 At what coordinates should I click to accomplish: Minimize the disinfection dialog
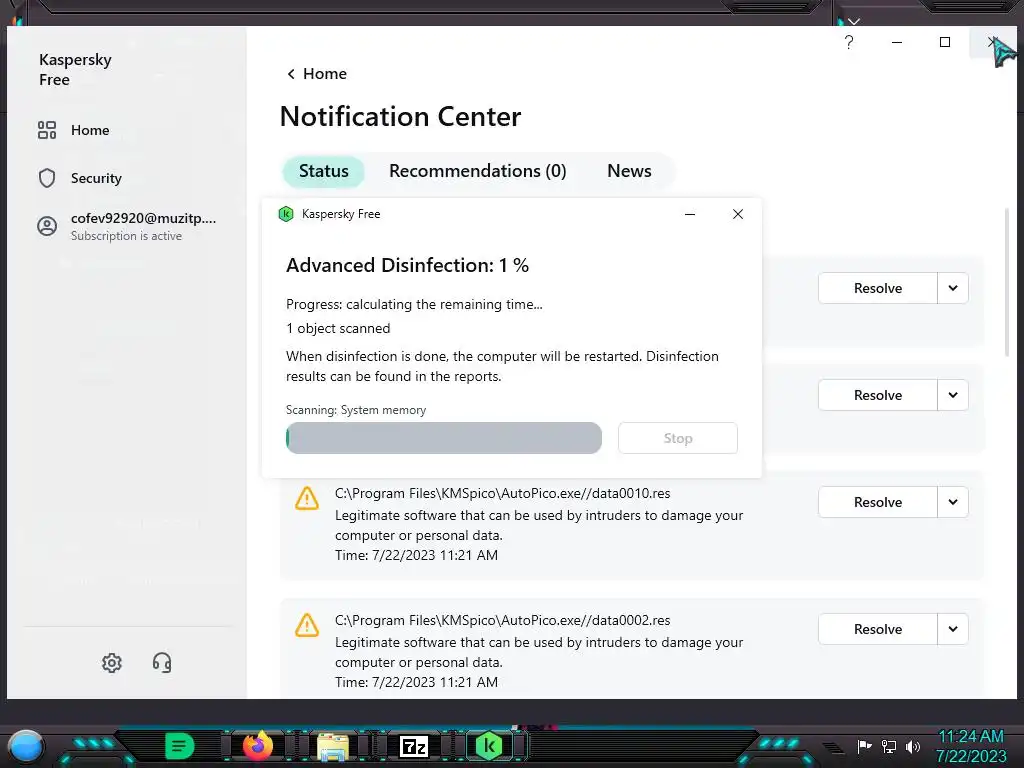click(x=690, y=214)
